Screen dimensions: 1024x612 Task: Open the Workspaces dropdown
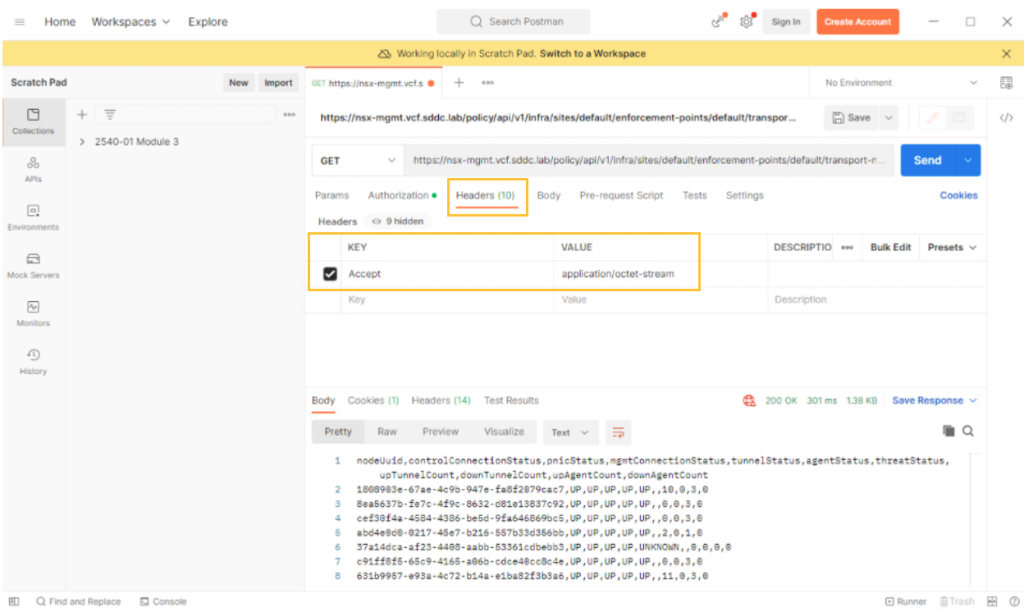pyautogui.click(x=131, y=22)
